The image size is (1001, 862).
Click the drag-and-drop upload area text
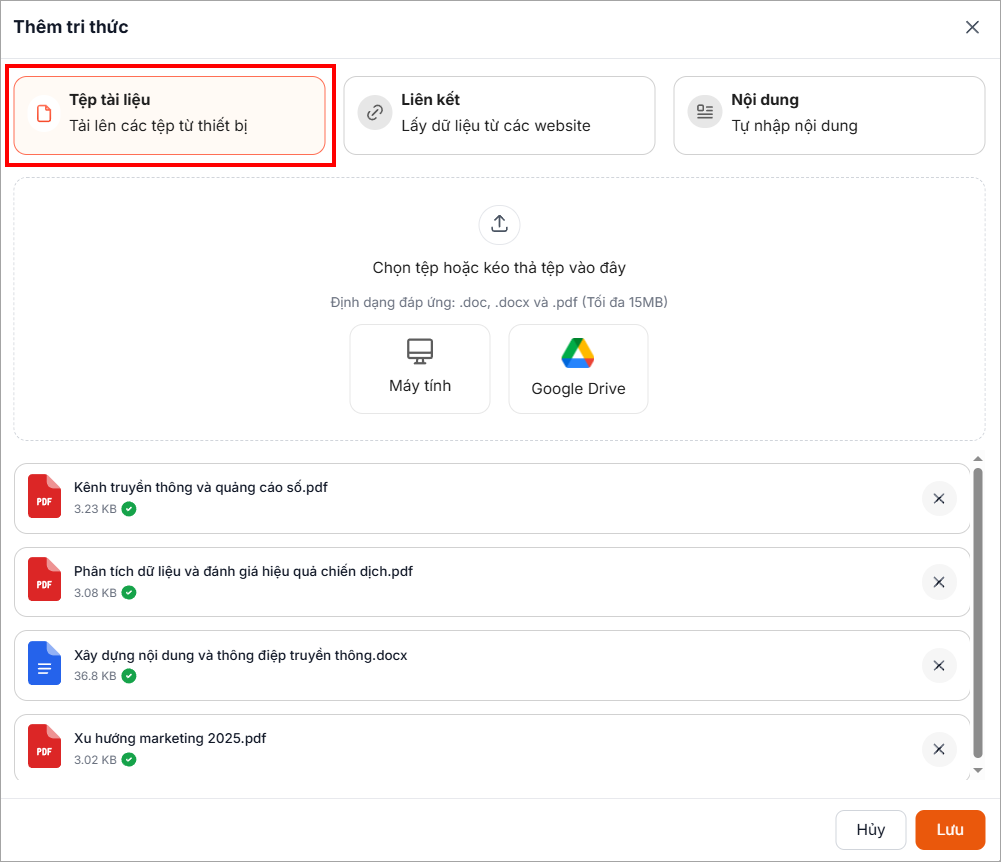(x=499, y=268)
